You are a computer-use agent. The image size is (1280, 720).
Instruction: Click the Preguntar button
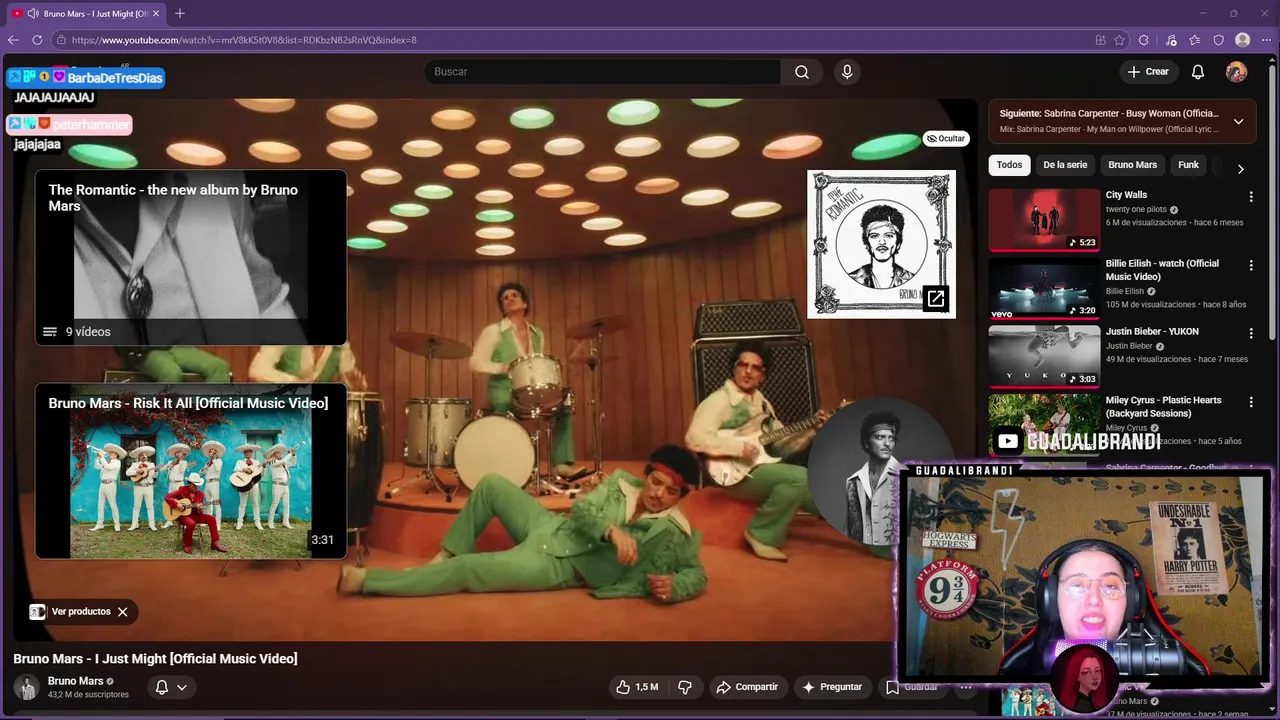[831, 687]
